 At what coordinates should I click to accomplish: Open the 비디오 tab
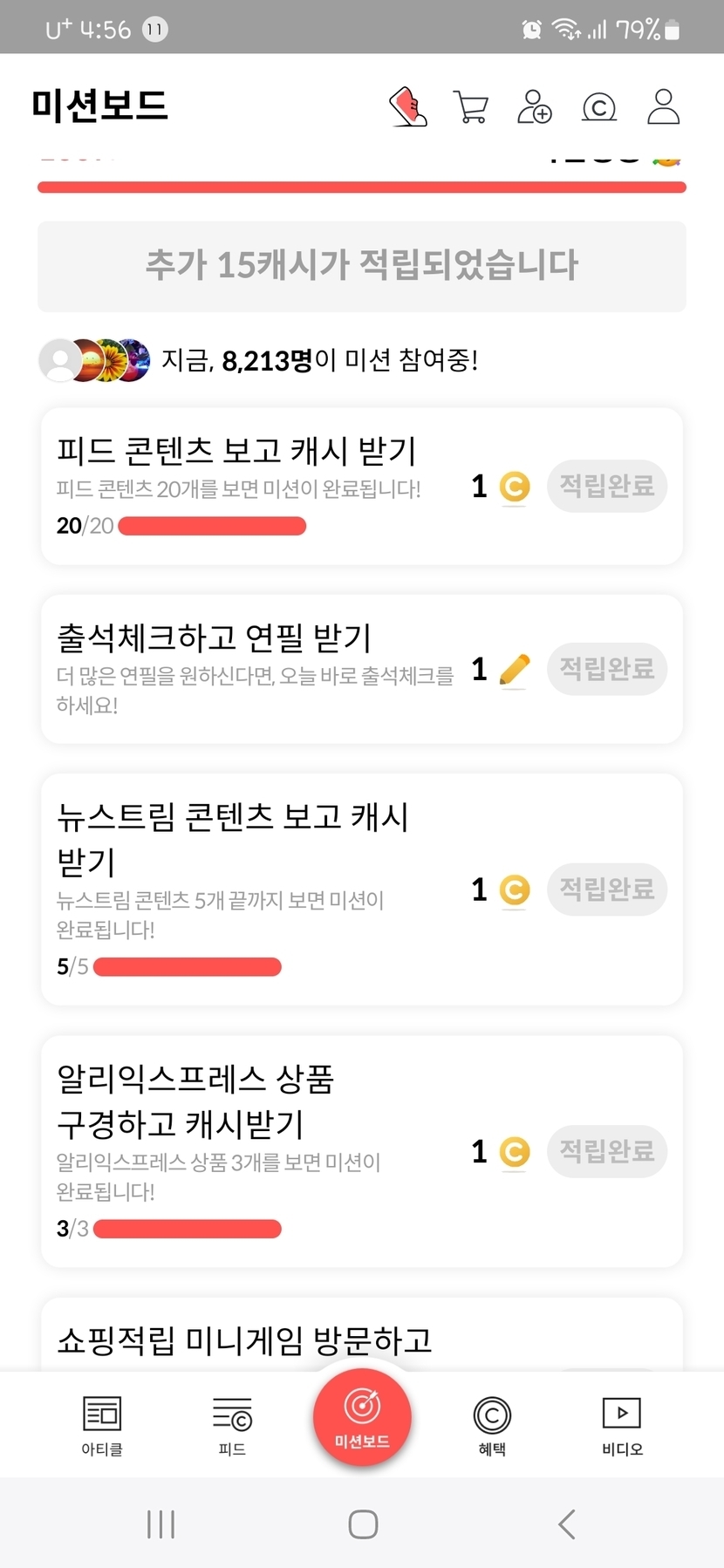coord(622,1425)
